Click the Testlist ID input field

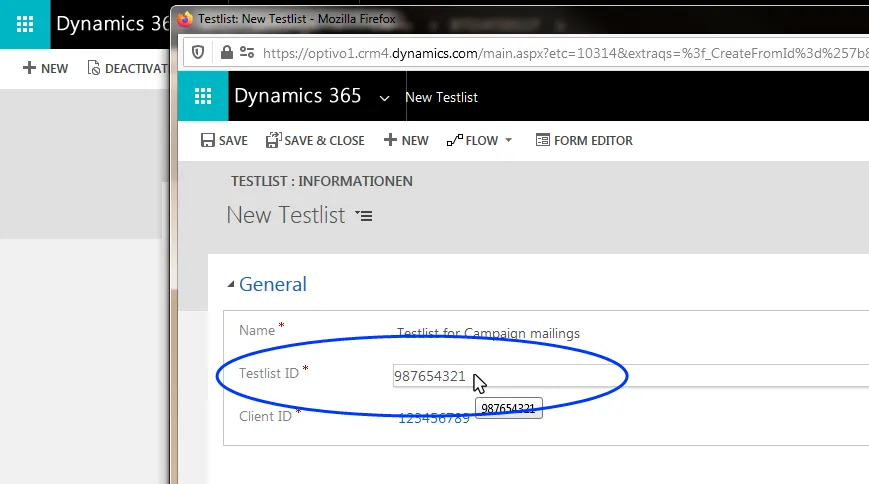point(631,376)
